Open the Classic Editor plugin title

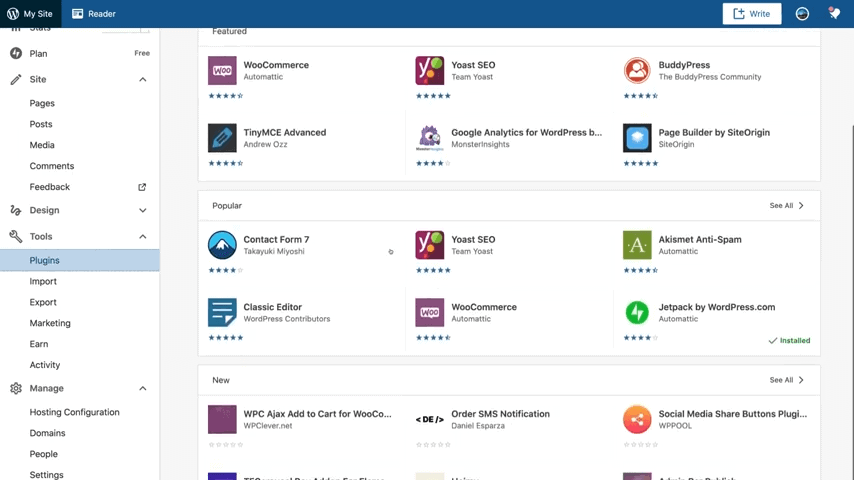(x=272, y=307)
